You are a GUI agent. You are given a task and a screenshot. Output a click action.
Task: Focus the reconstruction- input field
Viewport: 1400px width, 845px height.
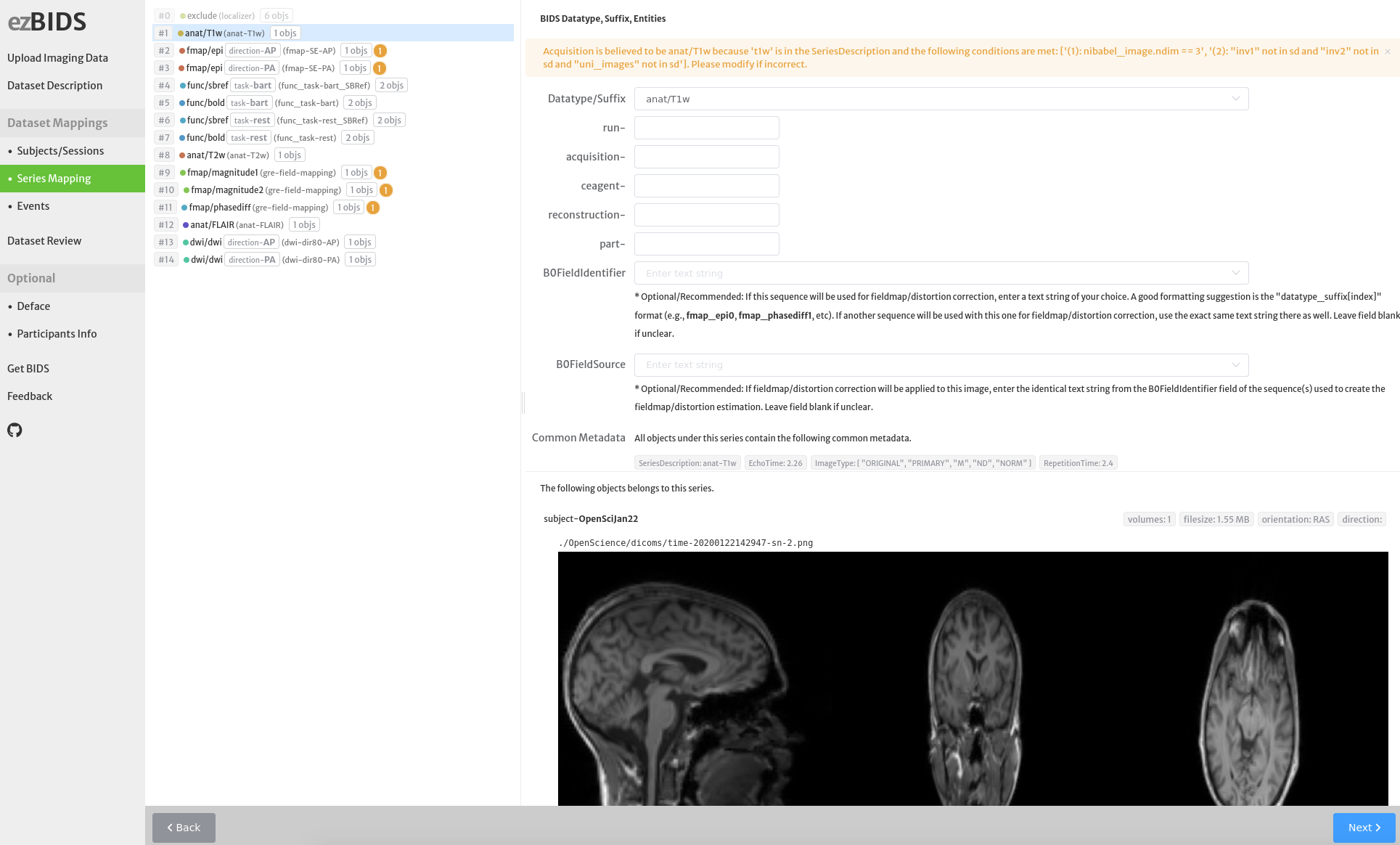(x=707, y=215)
